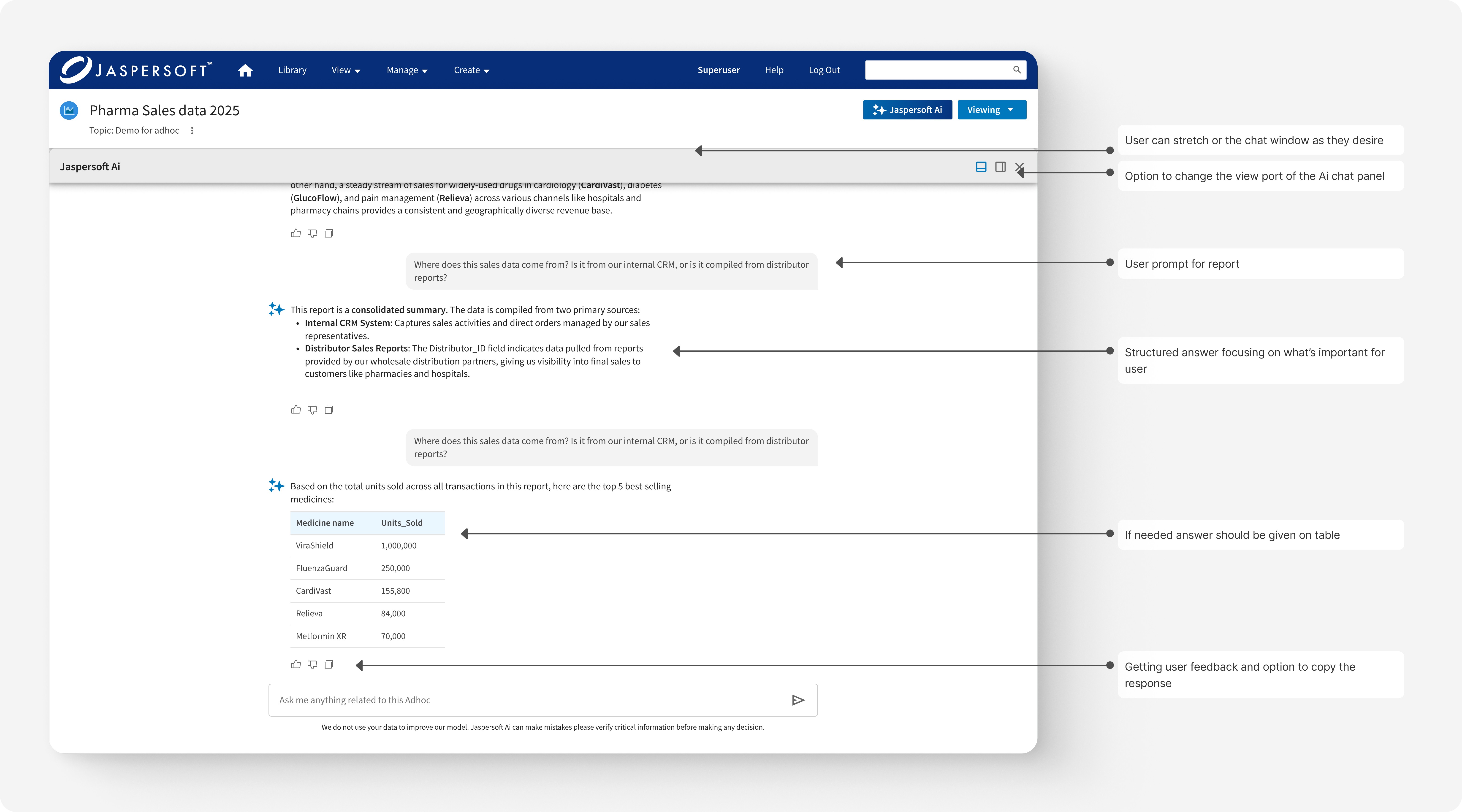Copy the consolidated summary response
The image size is (1462, 812).
[329, 410]
